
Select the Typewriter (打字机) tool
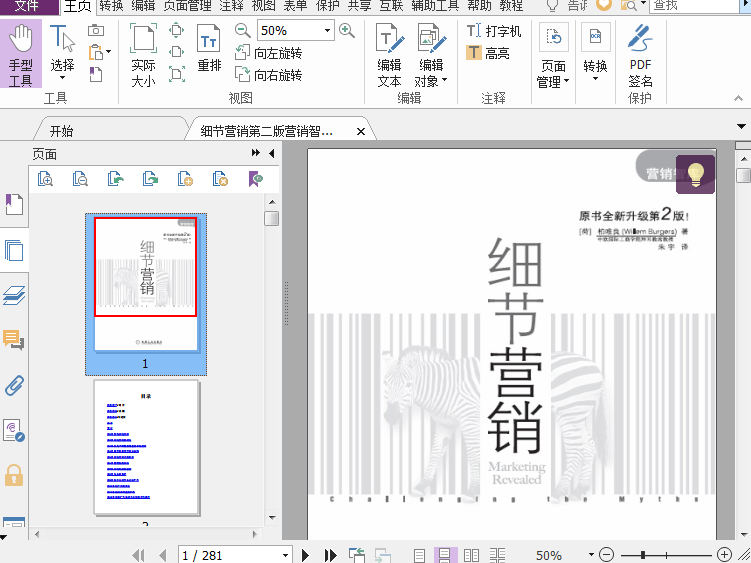click(494, 31)
